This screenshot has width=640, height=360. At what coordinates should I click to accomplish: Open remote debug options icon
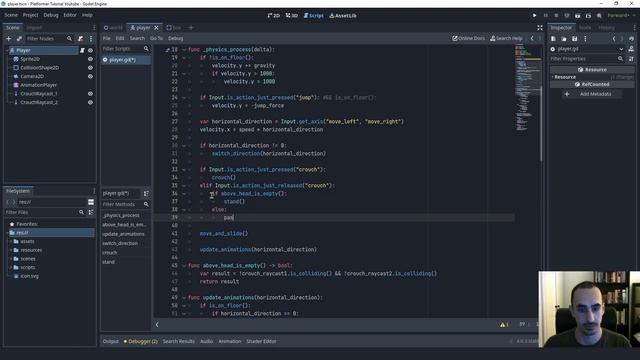(567, 16)
